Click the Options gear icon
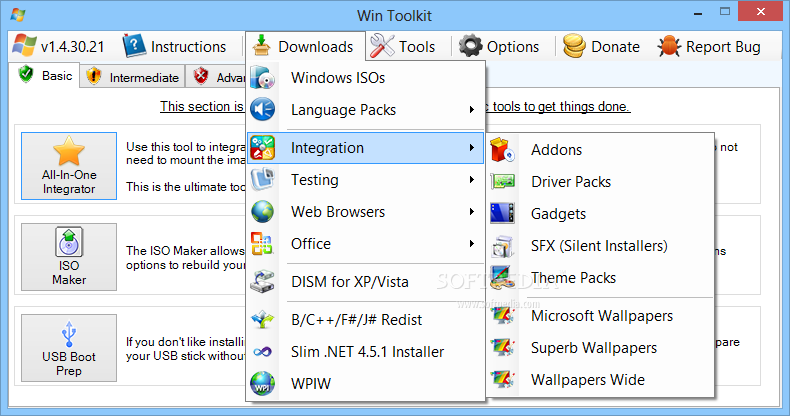The height and width of the screenshot is (416, 790). tap(471, 46)
